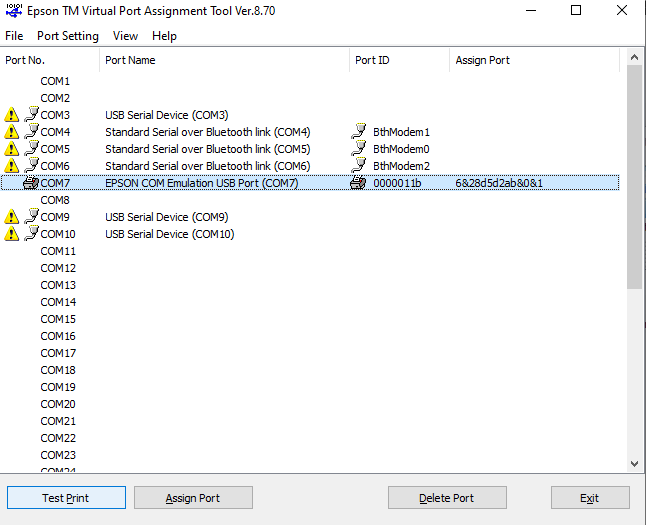Click the Test Print button
Viewport: 646px width, 525px height.
point(66,497)
